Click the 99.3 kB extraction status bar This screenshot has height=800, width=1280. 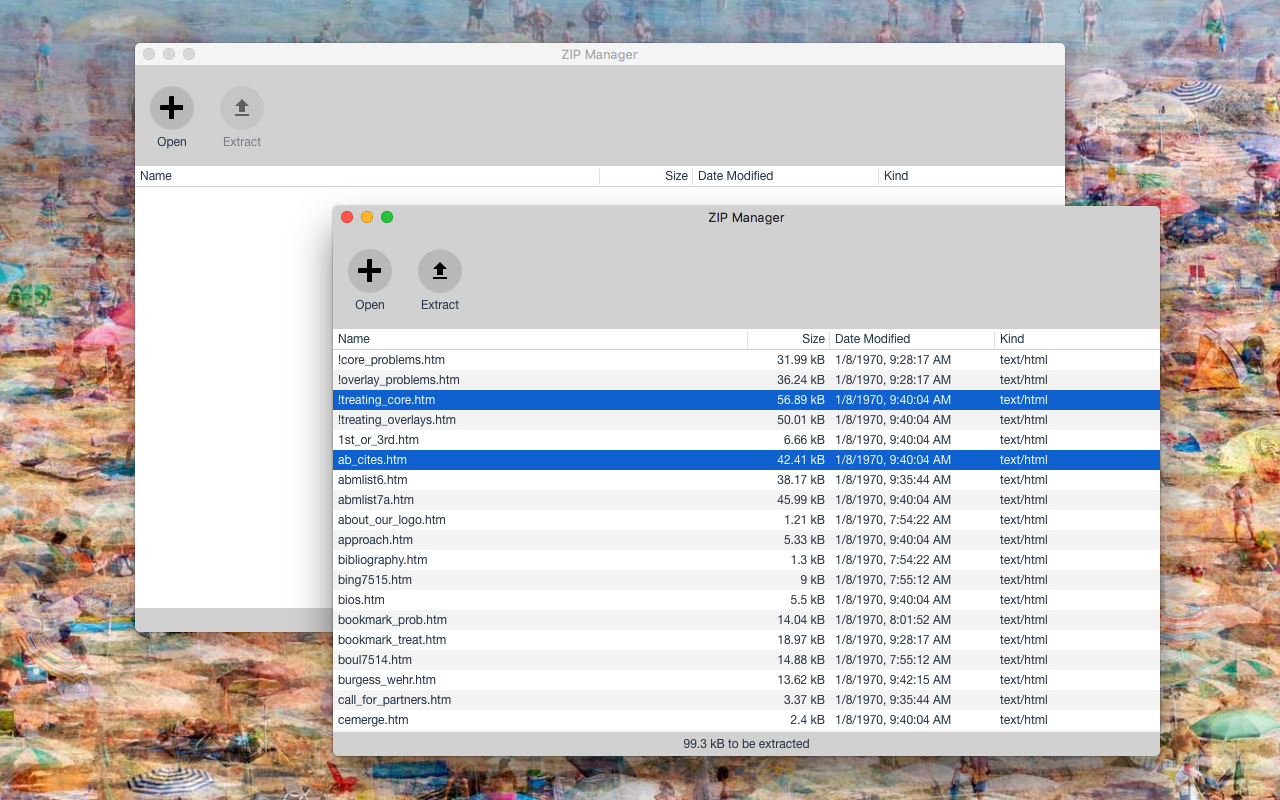(745, 744)
